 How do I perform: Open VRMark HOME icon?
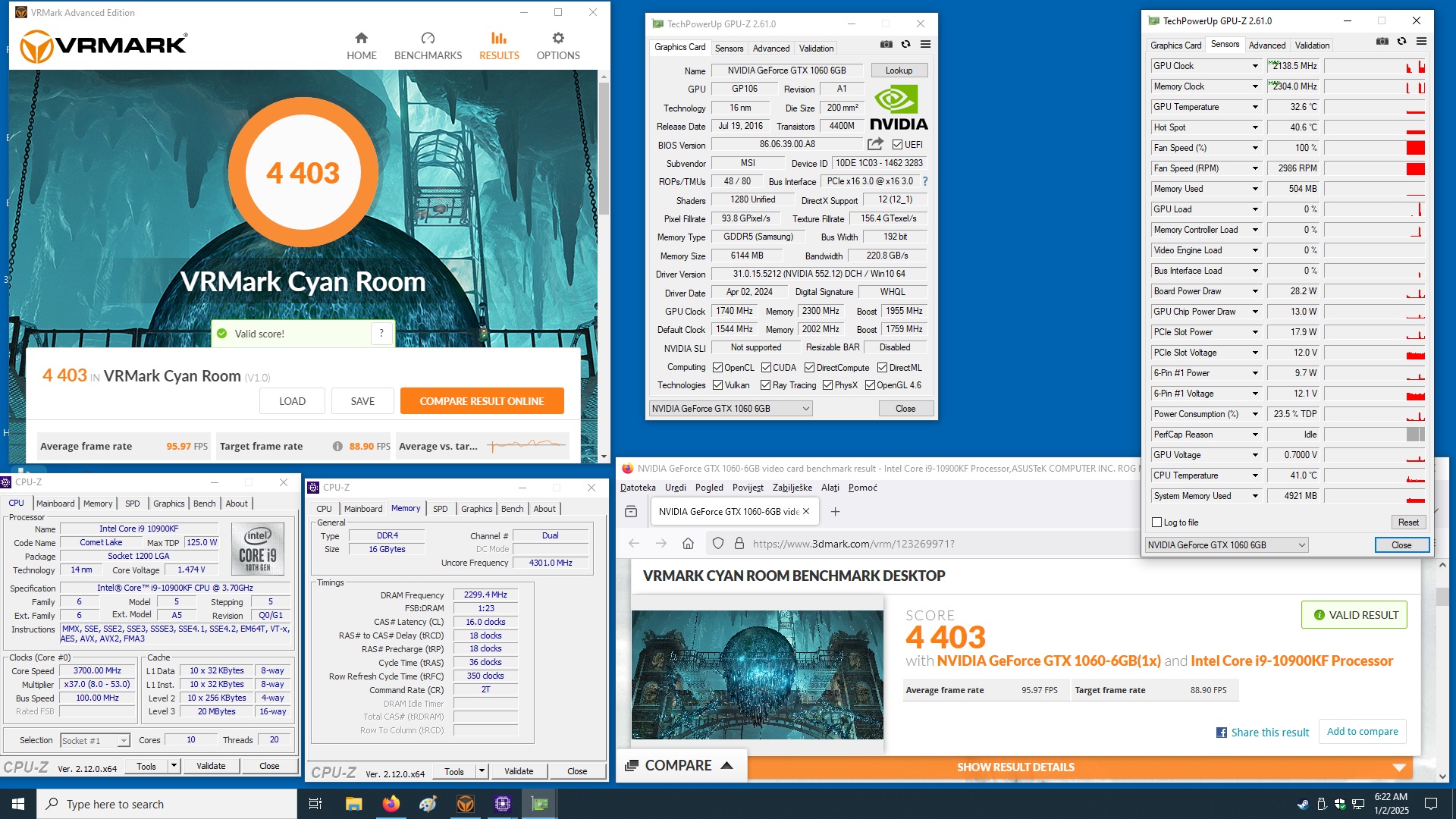(x=361, y=38)
